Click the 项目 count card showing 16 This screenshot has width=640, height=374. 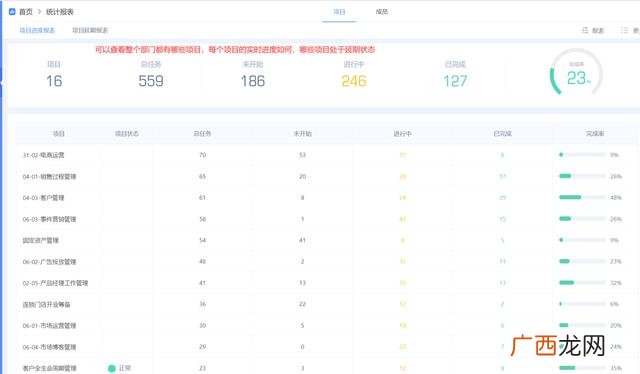coord(54,75)
